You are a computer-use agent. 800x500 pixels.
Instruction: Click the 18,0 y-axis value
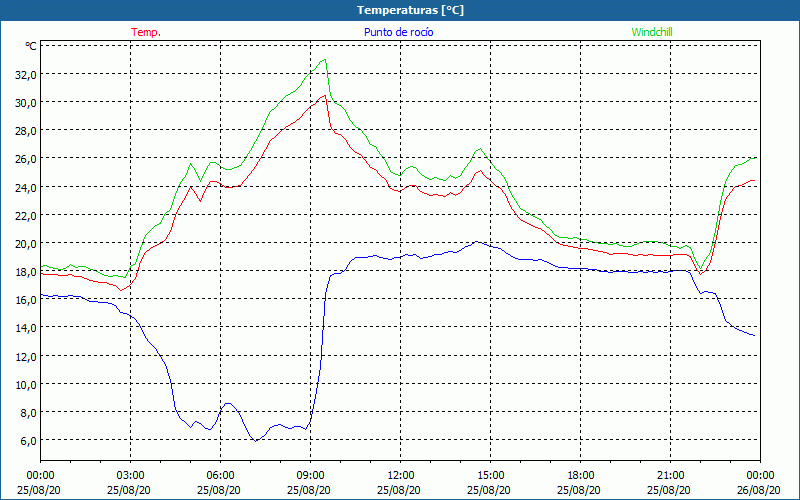26,271
